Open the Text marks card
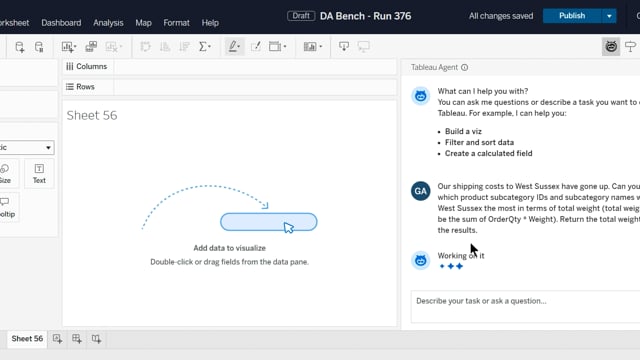This screenshot has width=640, height=360. point(39,173)
